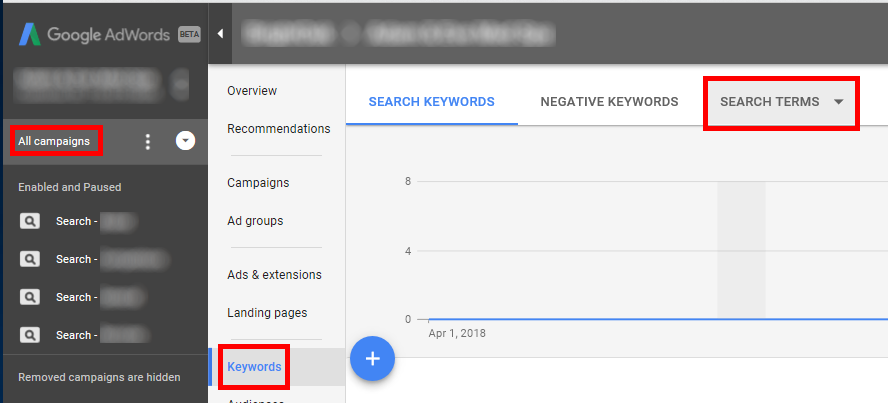Switch to the Search Keywords tab
888x403 pixels.
click(x=431, y=102)
